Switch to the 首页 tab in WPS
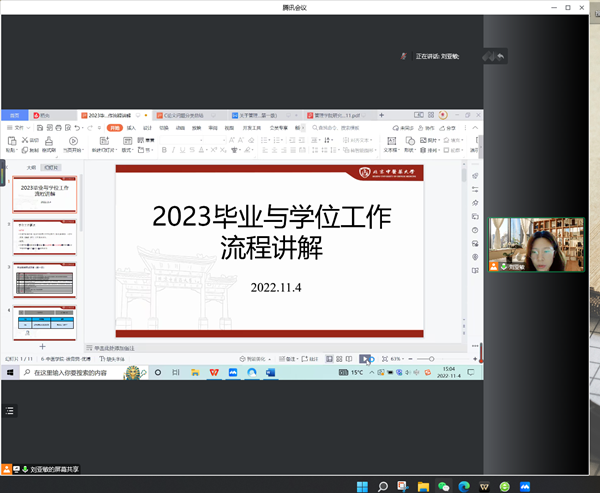Viewport: 600px width, 493px height. pyautogui.click(x=14, y=116)
